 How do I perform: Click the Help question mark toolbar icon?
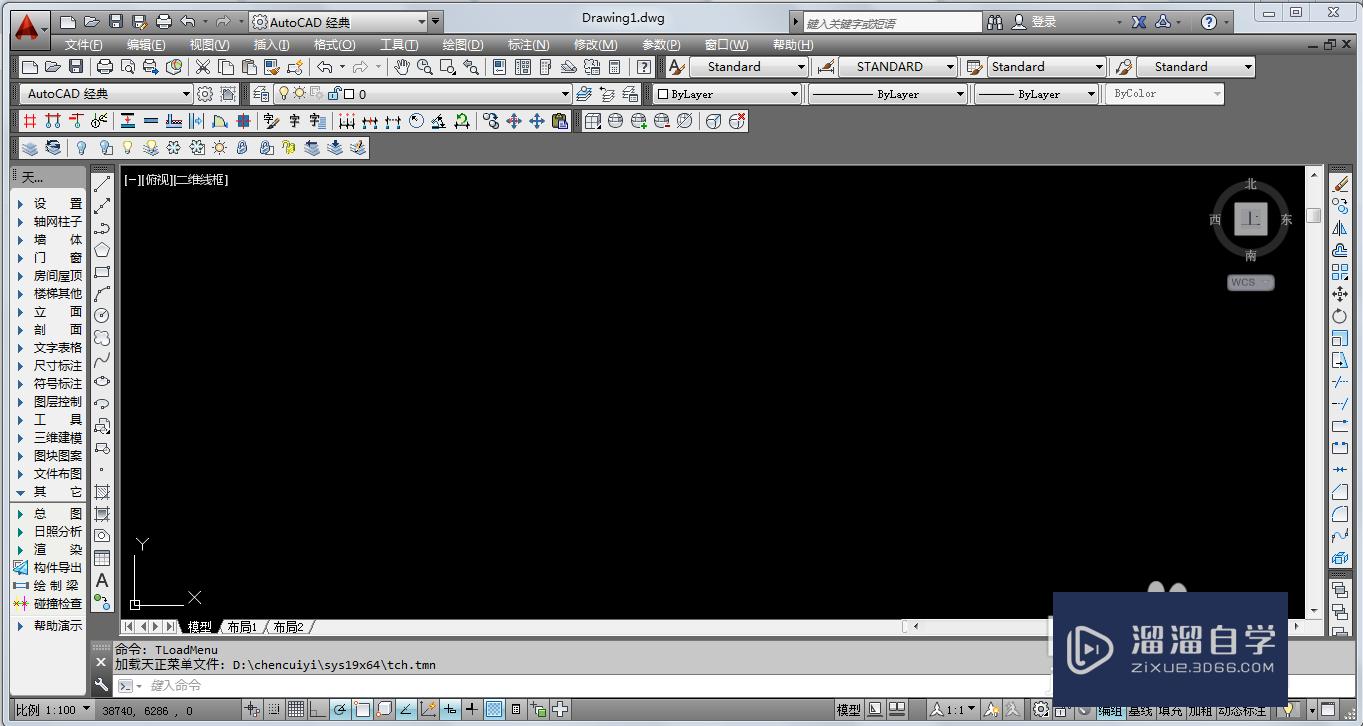click(x=645, y=67)
